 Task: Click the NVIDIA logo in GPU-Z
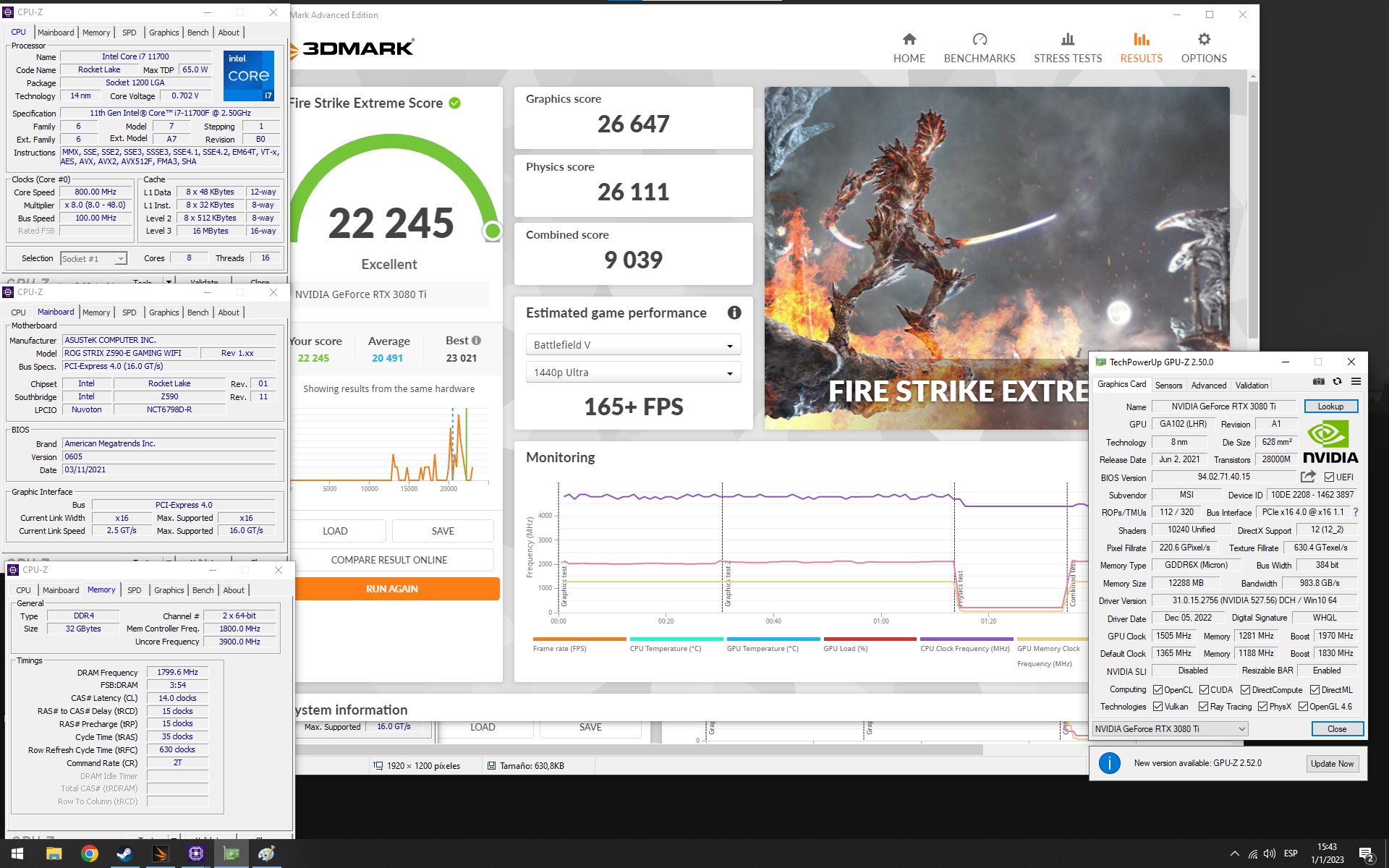(1330, 442)
